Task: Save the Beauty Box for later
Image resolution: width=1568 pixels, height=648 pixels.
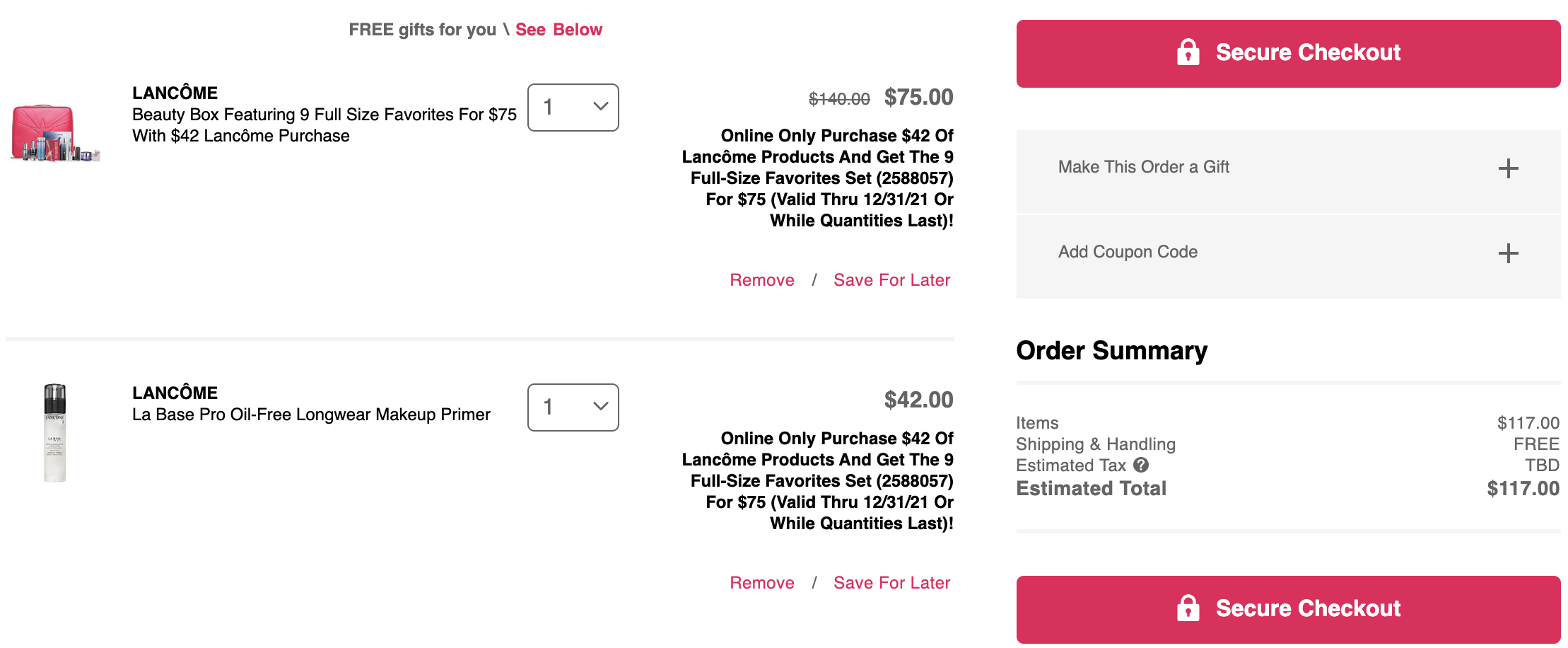Action: [x=891, y=280]
